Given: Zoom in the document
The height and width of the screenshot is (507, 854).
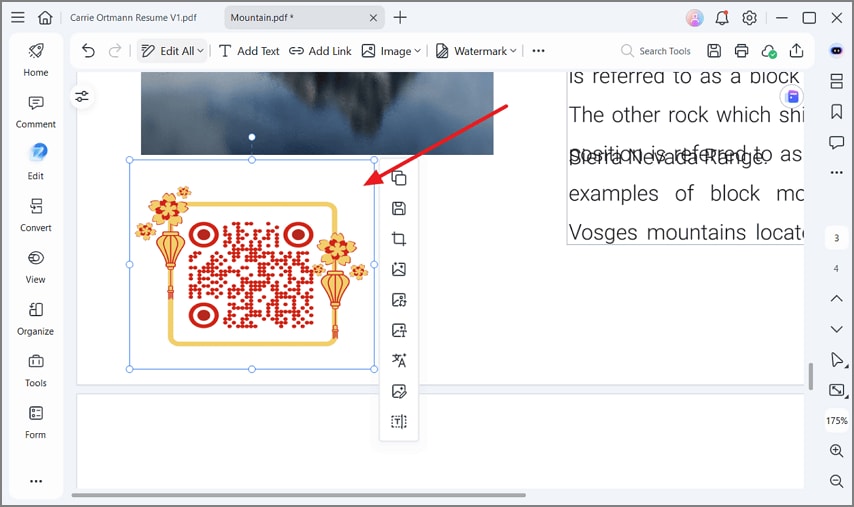Looking at the screenshot, I should [x=837, y=450].
